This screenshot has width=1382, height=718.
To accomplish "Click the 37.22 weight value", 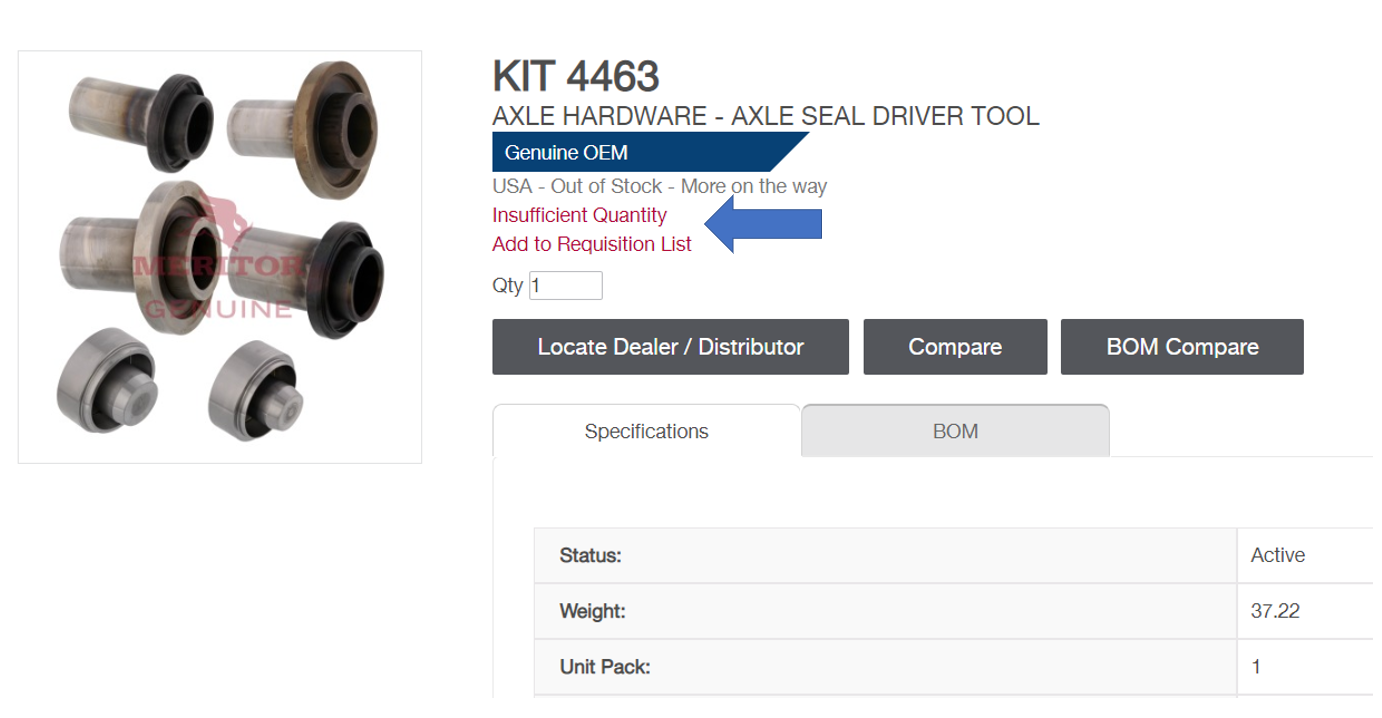I will pyautogui.click(x=1275, y=611).
